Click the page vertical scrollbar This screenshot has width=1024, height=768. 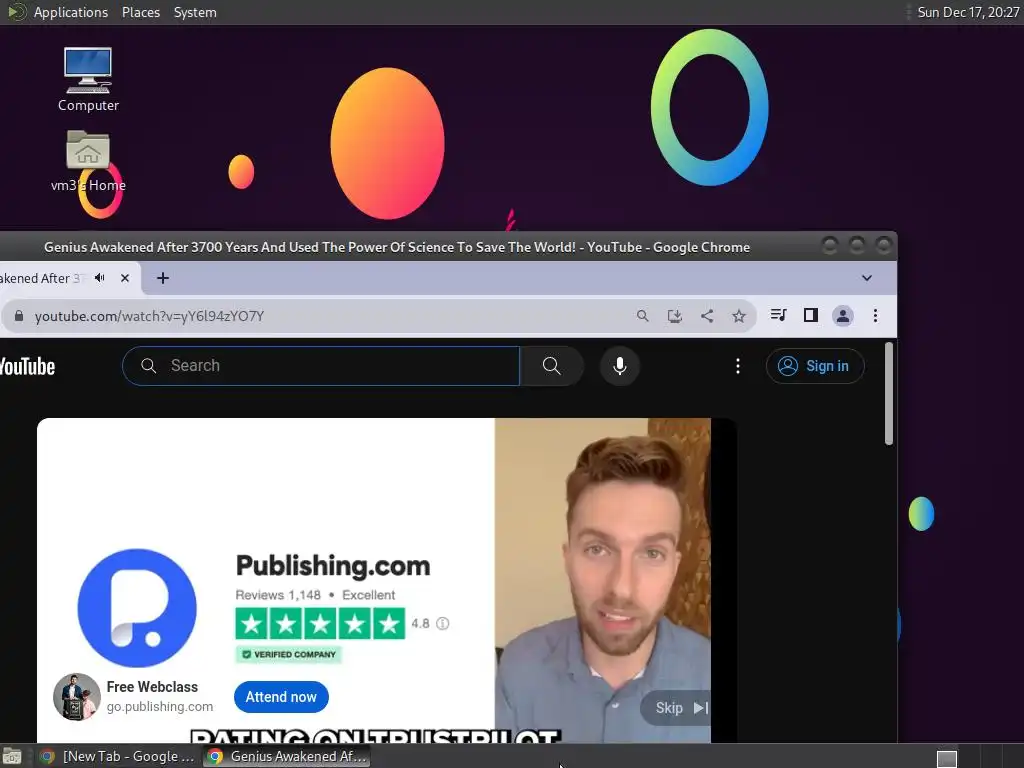pyautogui.click(x=889, y=394)
